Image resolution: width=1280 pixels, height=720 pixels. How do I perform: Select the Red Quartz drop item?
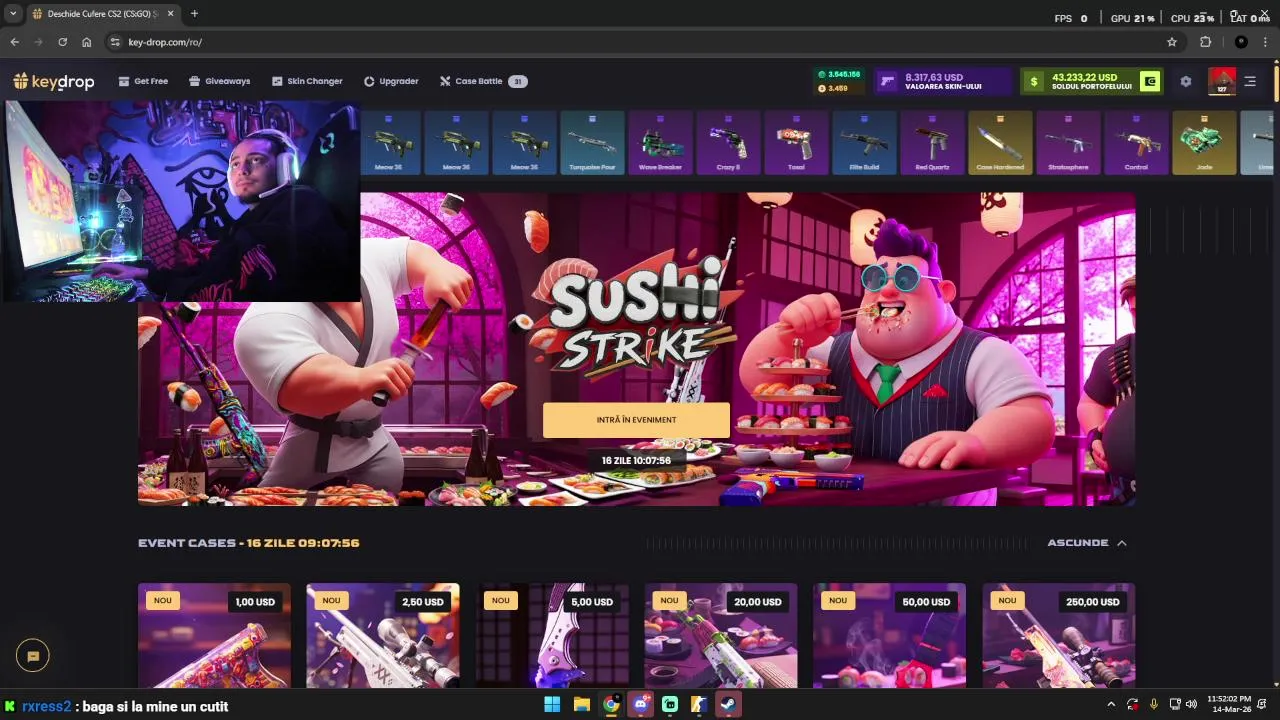[932, 142]
